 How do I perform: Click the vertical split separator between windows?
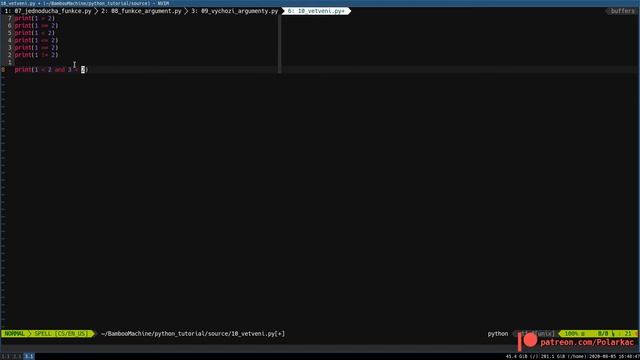[280, 44]
